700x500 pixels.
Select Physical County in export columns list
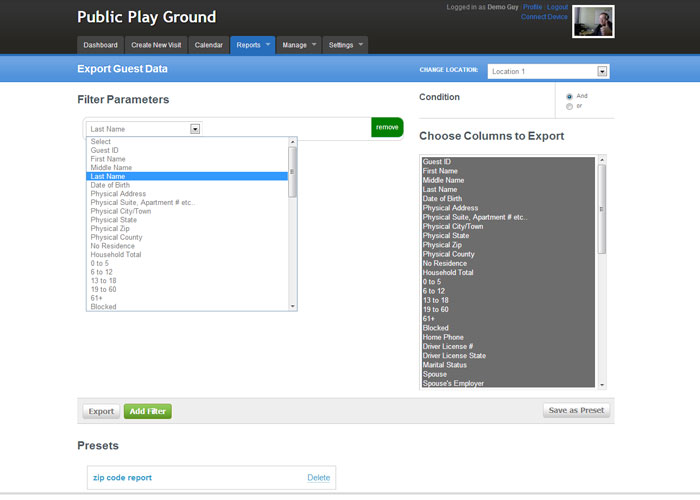(508, 254)
